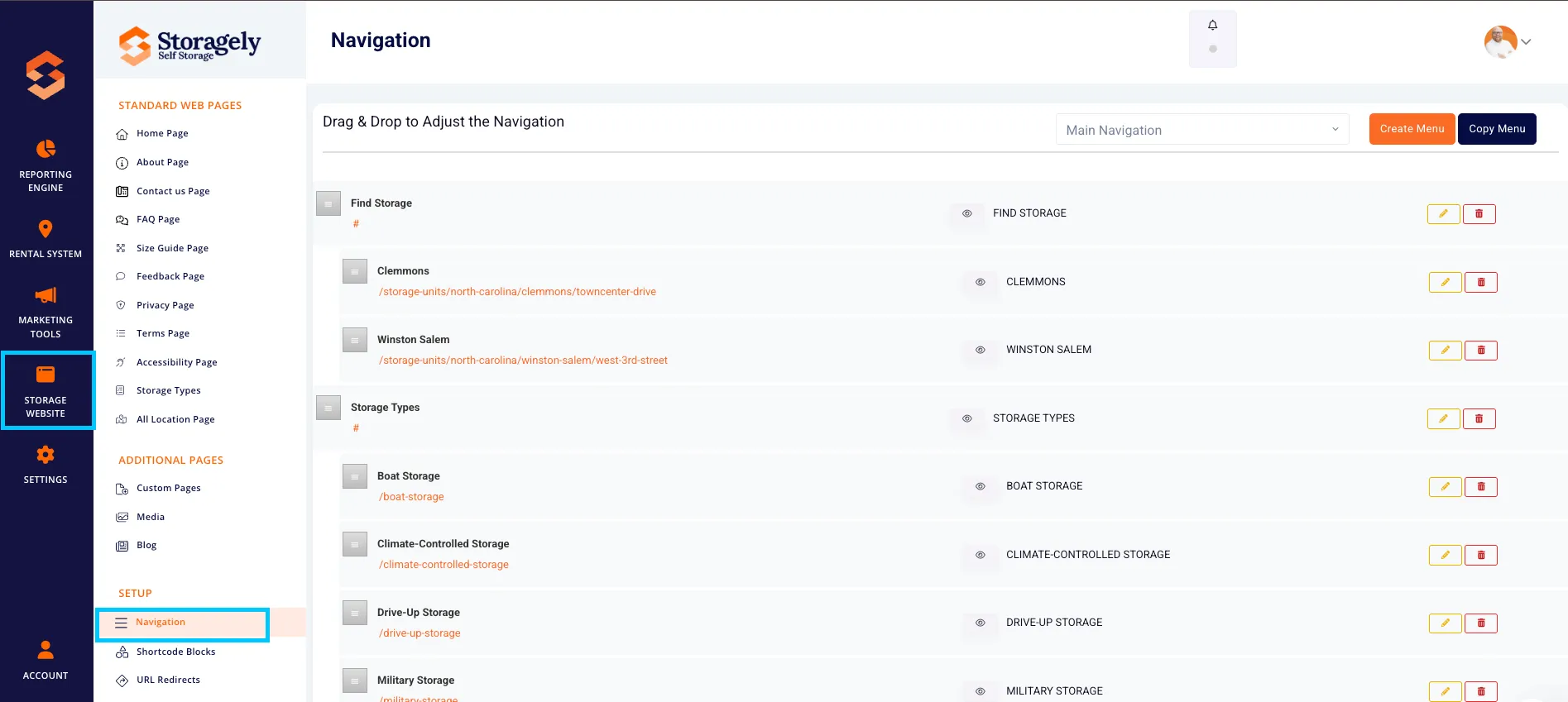Go to the Storagely logo home
The image size is (1568, 702).
(x=190, y=45)
